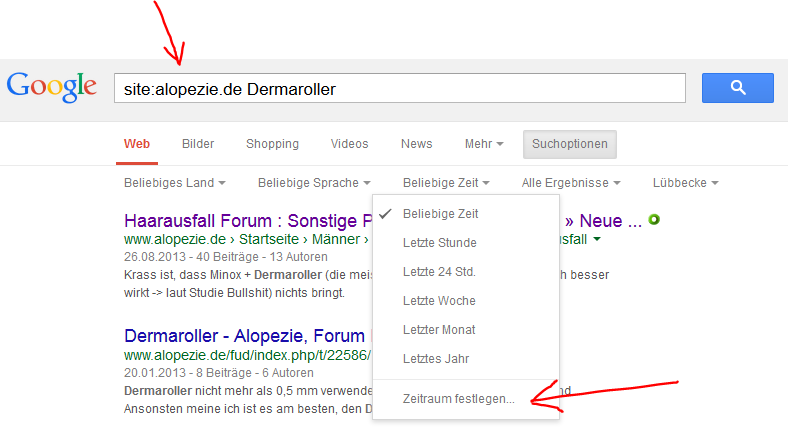The width and height of the screenshot is (788, 442).
Task: Open the Alle Ergebnisse dropdown
Action: (571, 183)
